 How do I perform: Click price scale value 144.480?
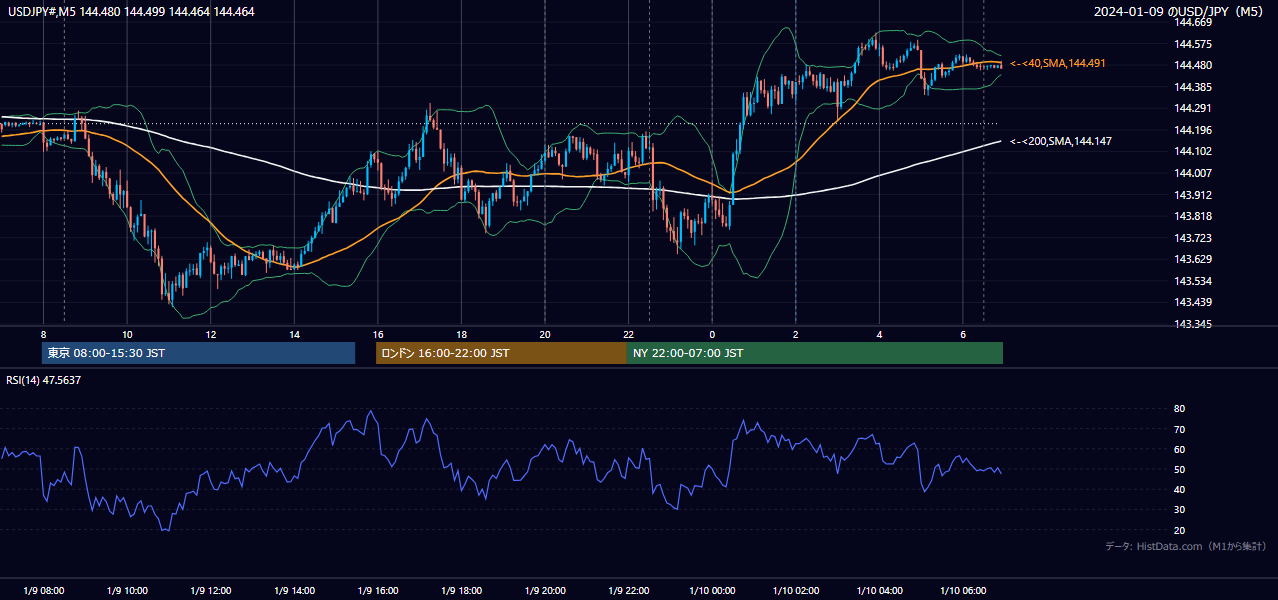(1192, 66)
